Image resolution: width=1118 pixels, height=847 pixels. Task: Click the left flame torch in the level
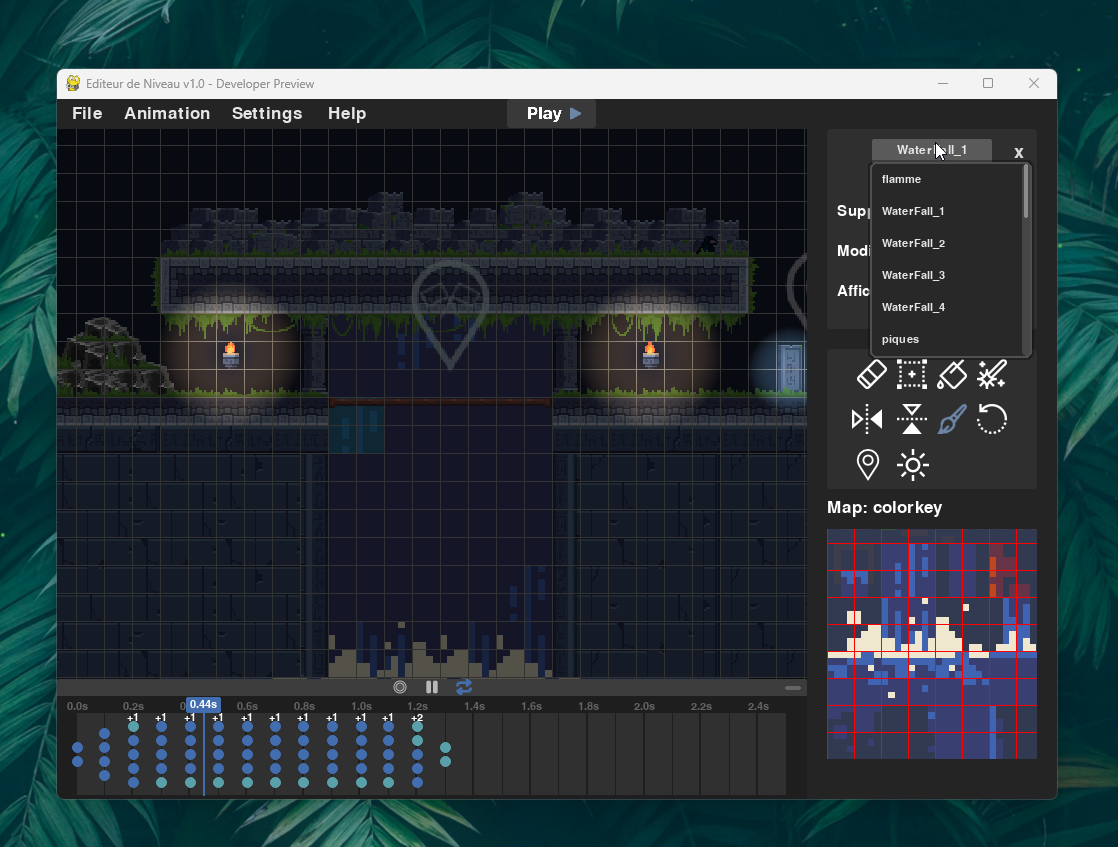pos(230,354)
